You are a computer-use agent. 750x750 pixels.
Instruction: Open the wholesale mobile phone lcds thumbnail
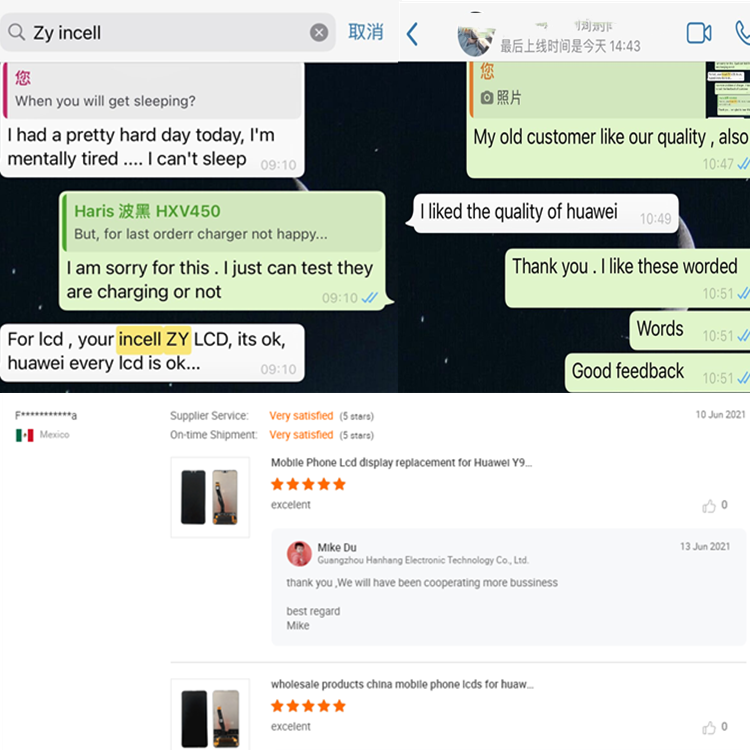point(210,715)
